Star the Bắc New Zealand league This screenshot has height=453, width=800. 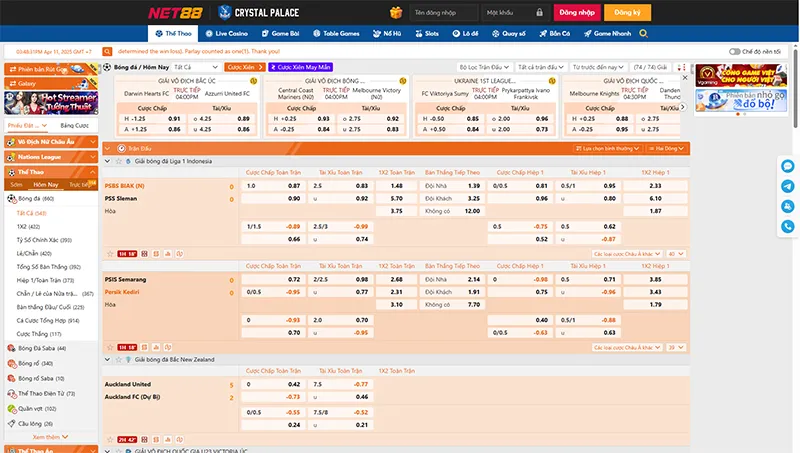coord(118,360)
